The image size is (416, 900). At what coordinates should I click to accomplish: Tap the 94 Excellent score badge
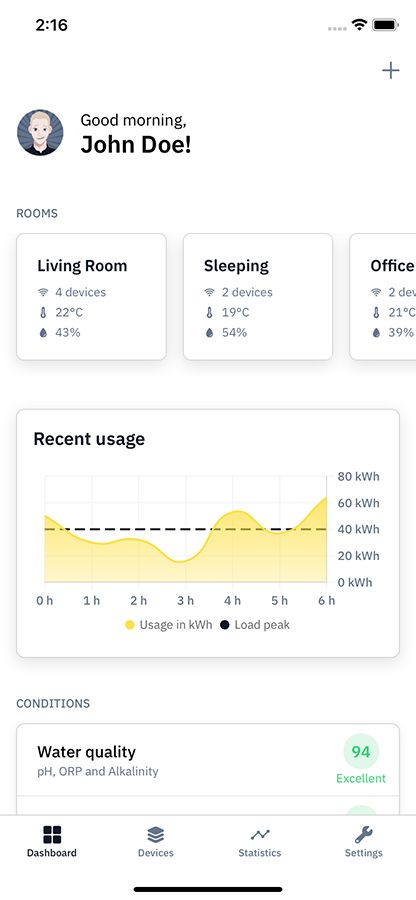pyautogui.click(x=361, y=759)
